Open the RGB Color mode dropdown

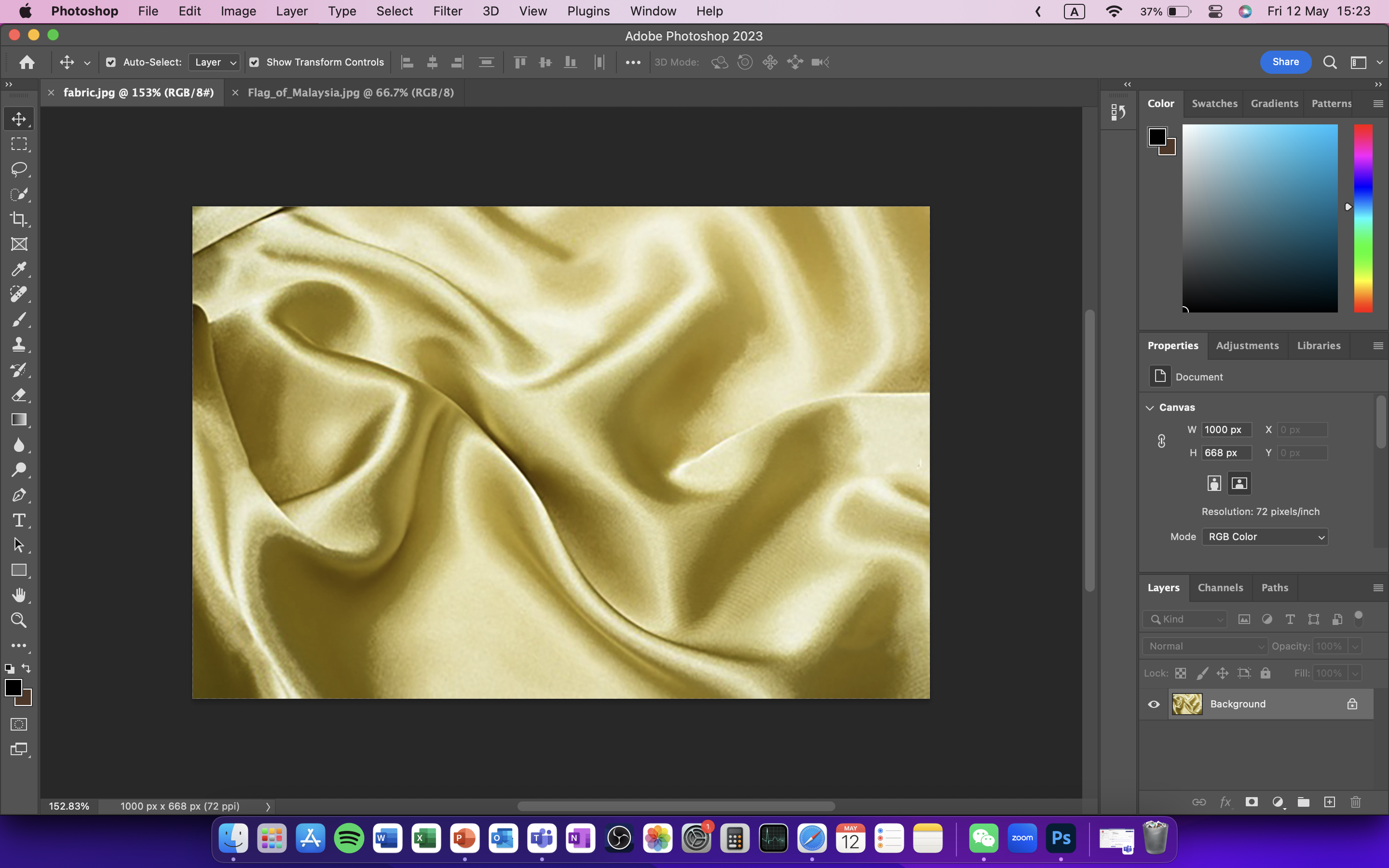1265,537
